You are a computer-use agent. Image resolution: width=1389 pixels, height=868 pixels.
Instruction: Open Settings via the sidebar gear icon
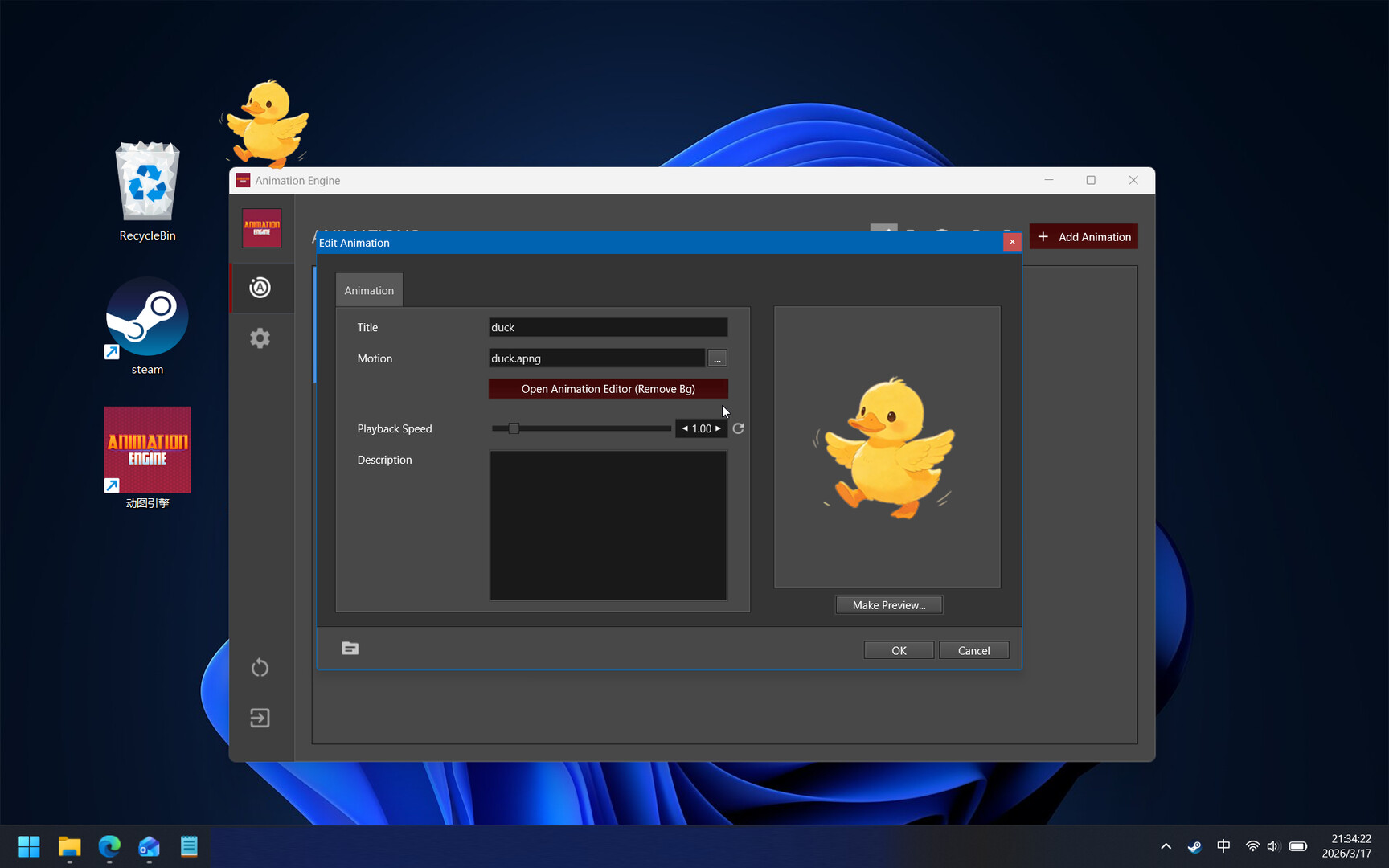pyautogui.click(x=260, y=338)
